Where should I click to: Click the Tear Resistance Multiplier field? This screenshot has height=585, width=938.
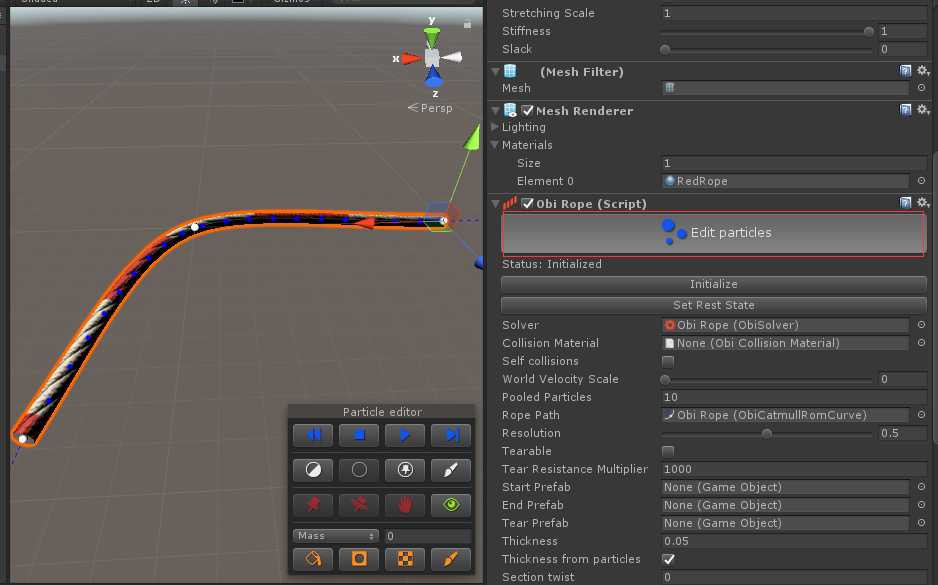(794, 469)
